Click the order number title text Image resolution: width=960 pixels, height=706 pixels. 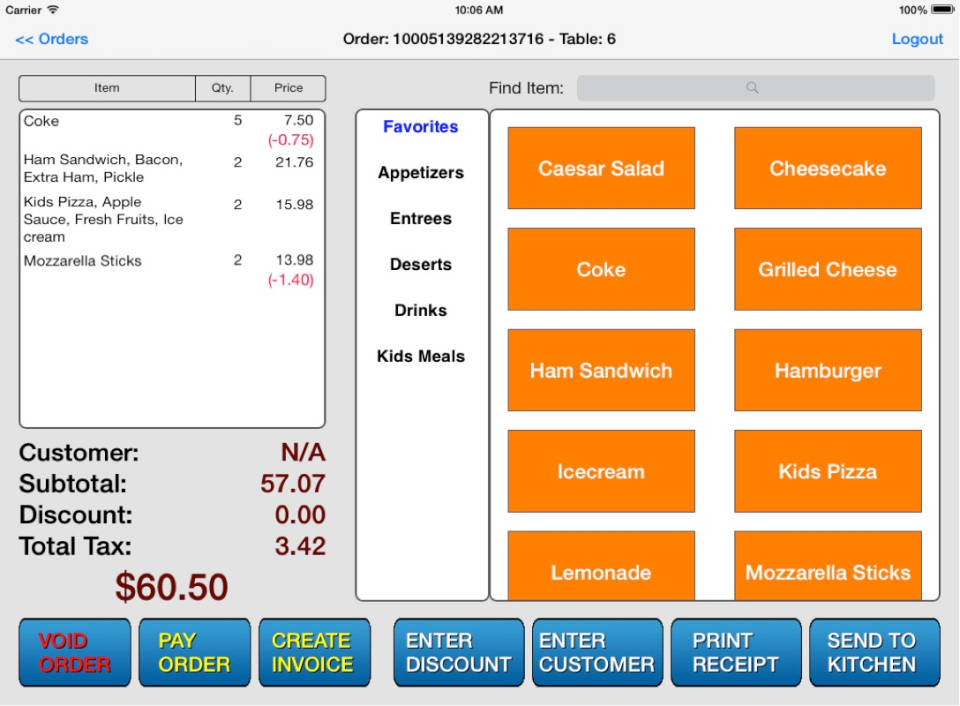click(x=479, y=39)
